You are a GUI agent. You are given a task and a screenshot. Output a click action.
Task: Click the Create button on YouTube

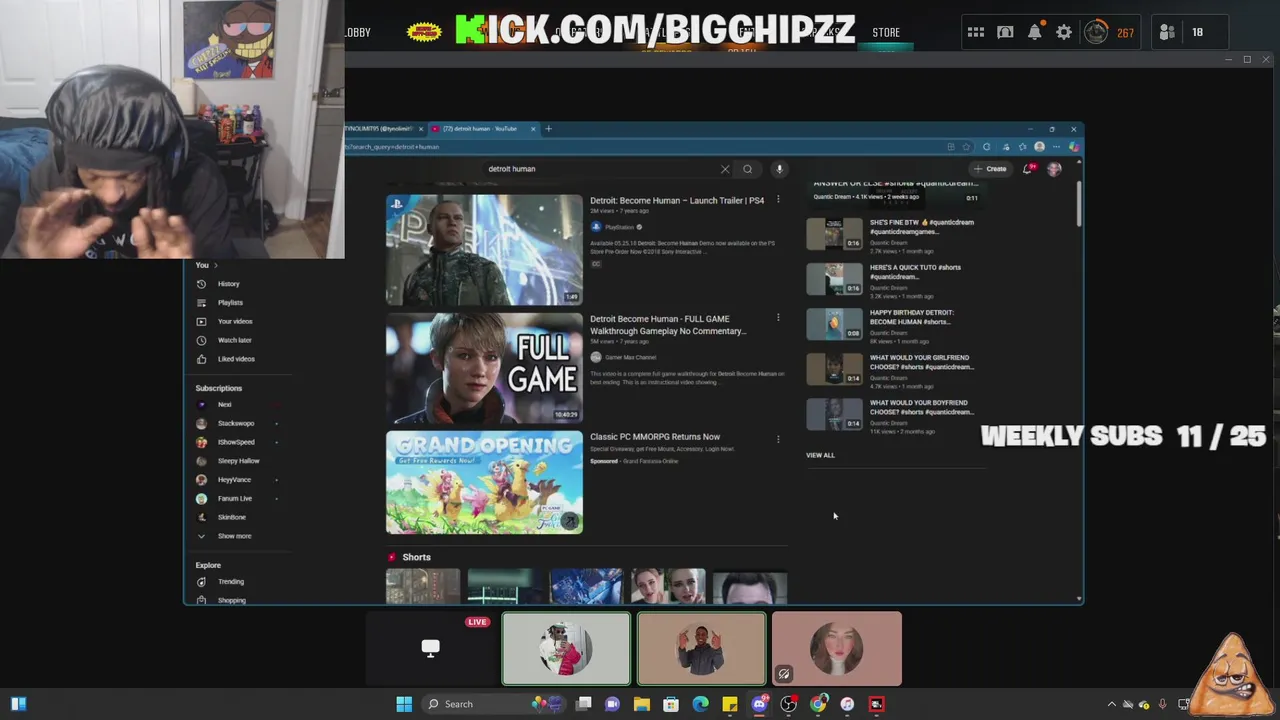991,169
